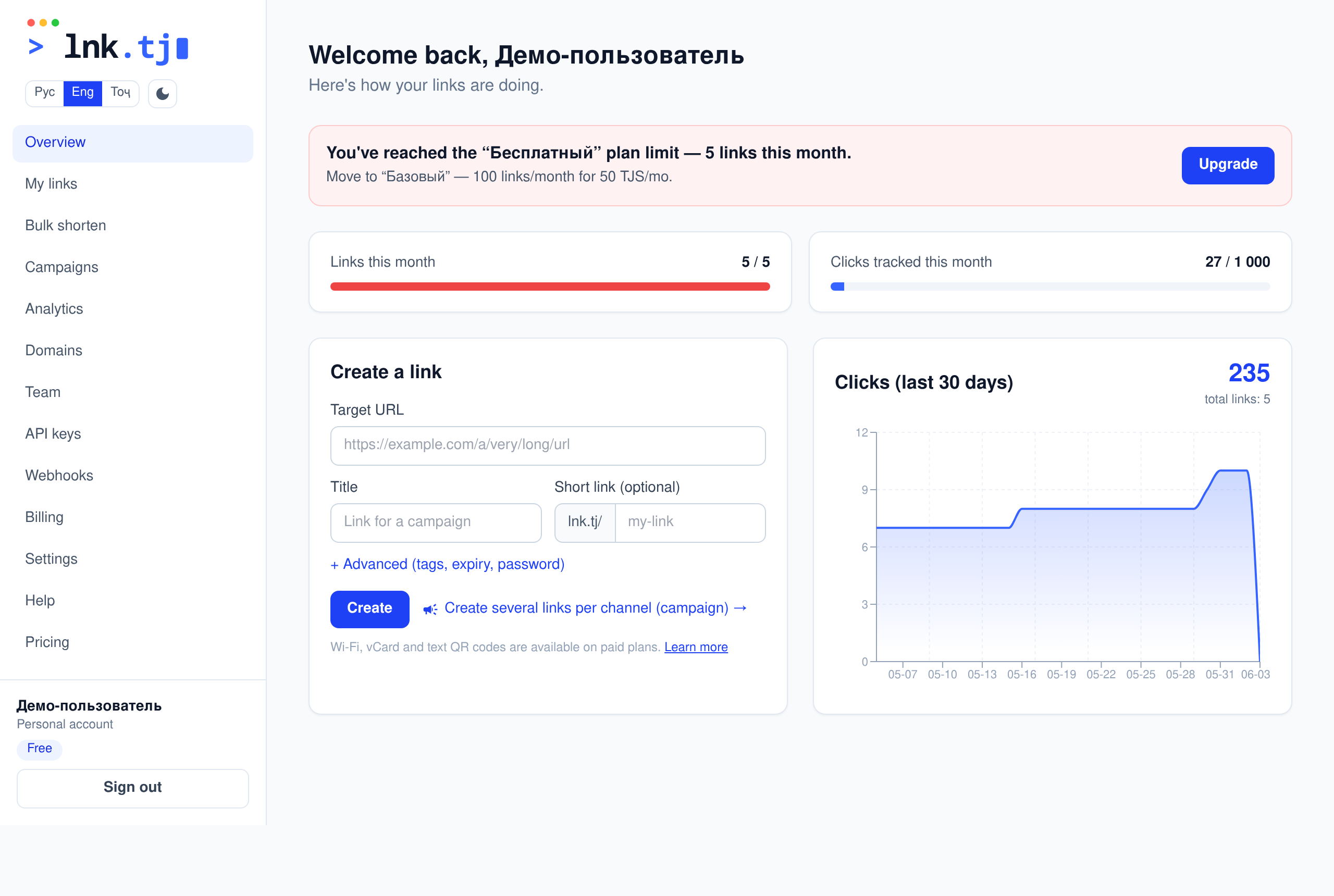
Task: Click the total links: 5 label
Action: (x=1237, y=400)
